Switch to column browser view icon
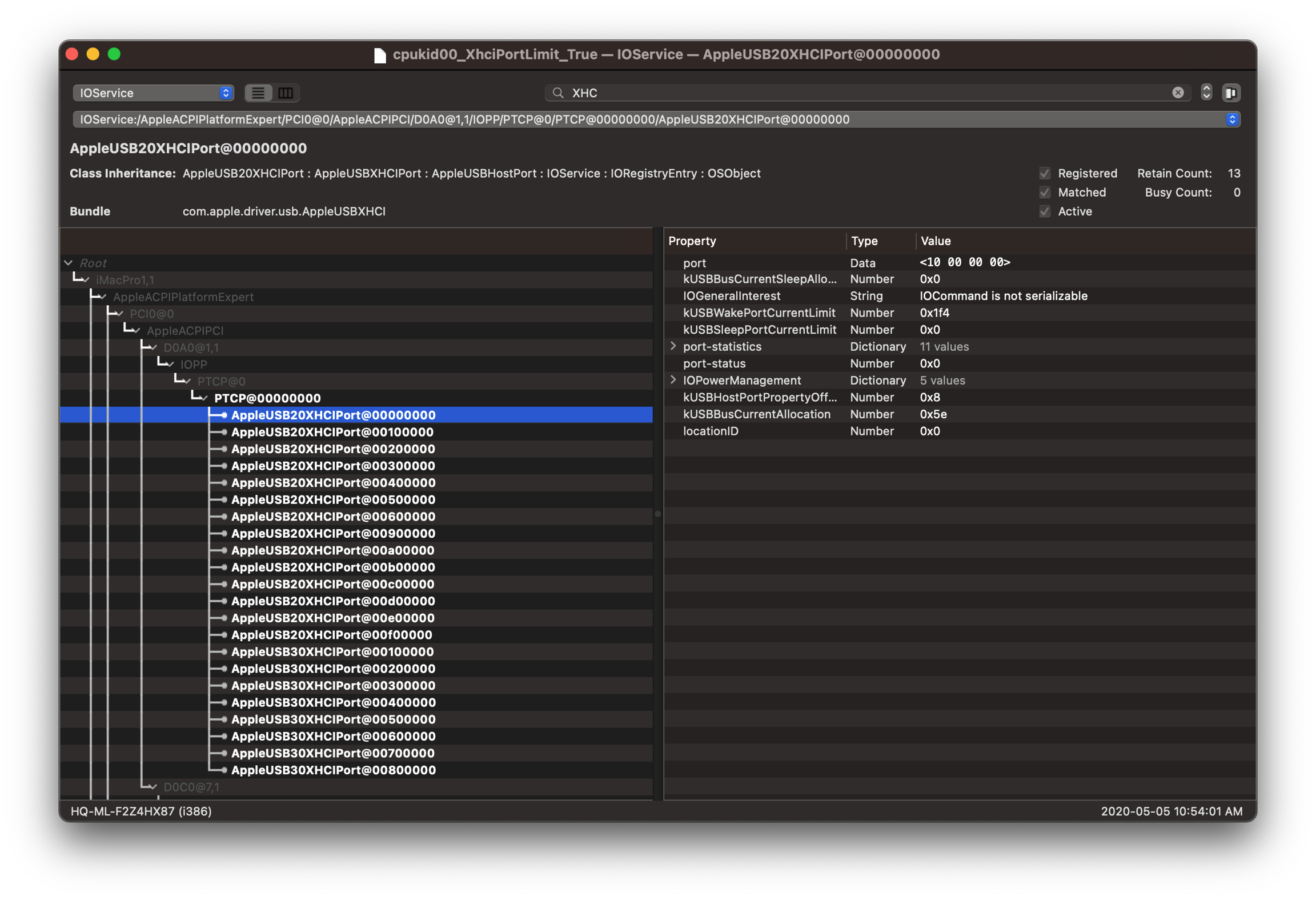 click(x=286, y=93)
